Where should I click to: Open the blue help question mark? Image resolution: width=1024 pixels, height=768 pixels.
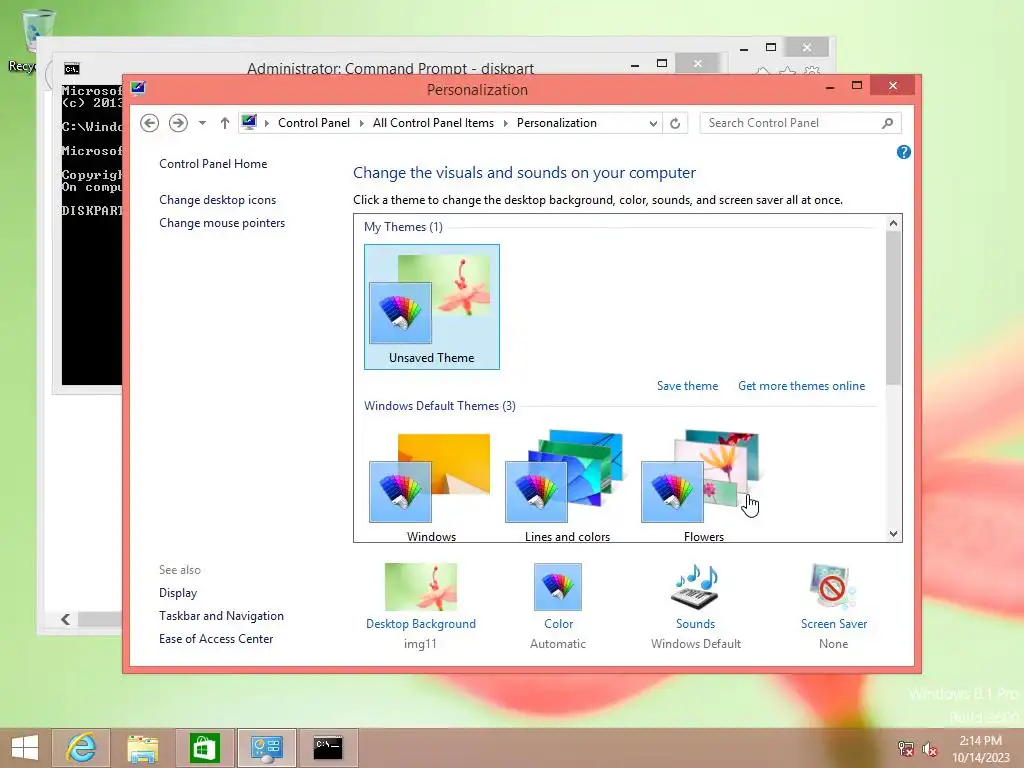903,152
